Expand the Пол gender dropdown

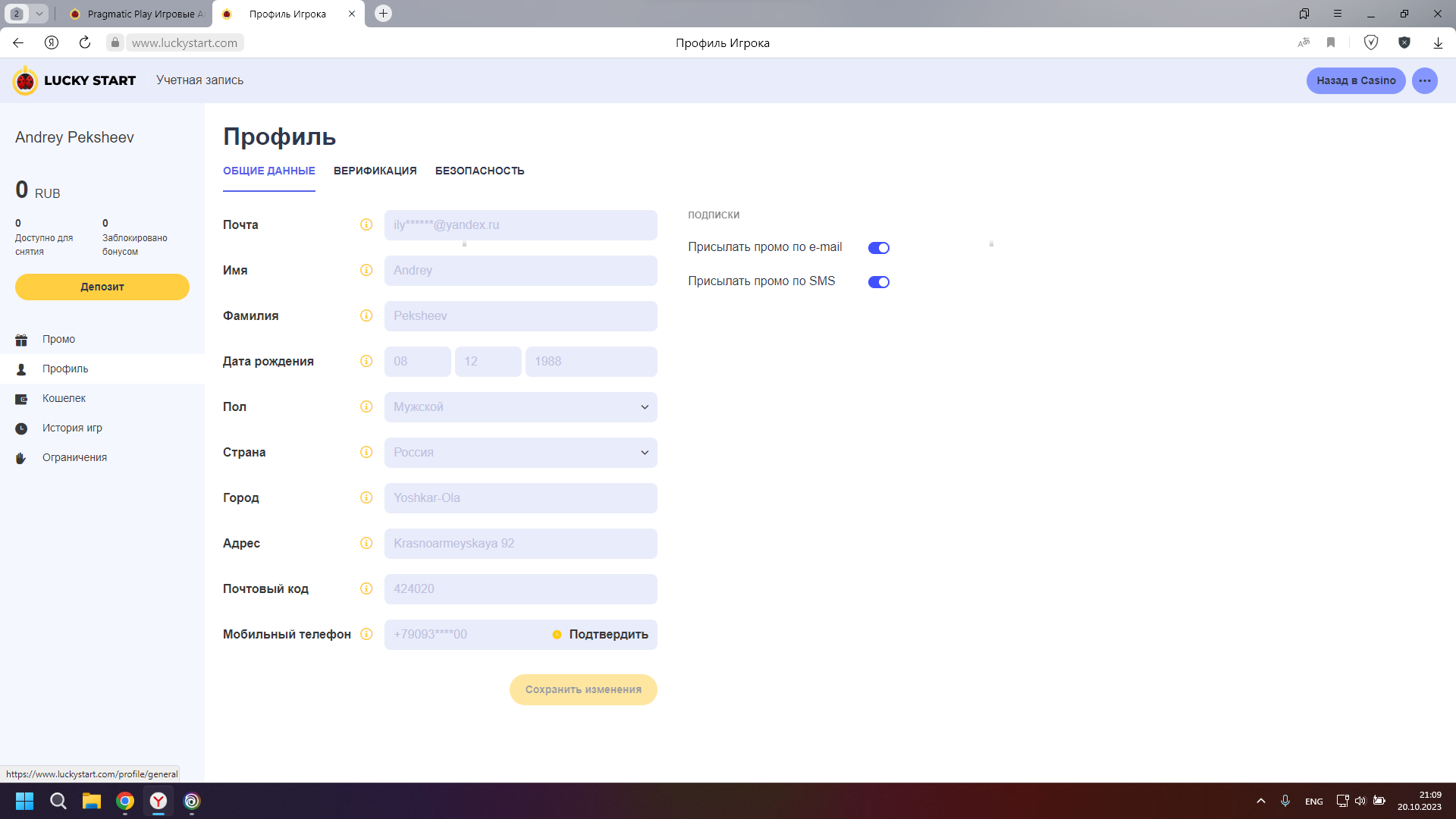(x=520, y=407)
